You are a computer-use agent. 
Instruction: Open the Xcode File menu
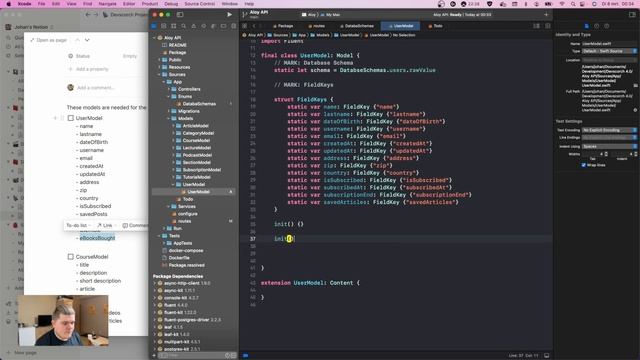[x=41, y=4]
